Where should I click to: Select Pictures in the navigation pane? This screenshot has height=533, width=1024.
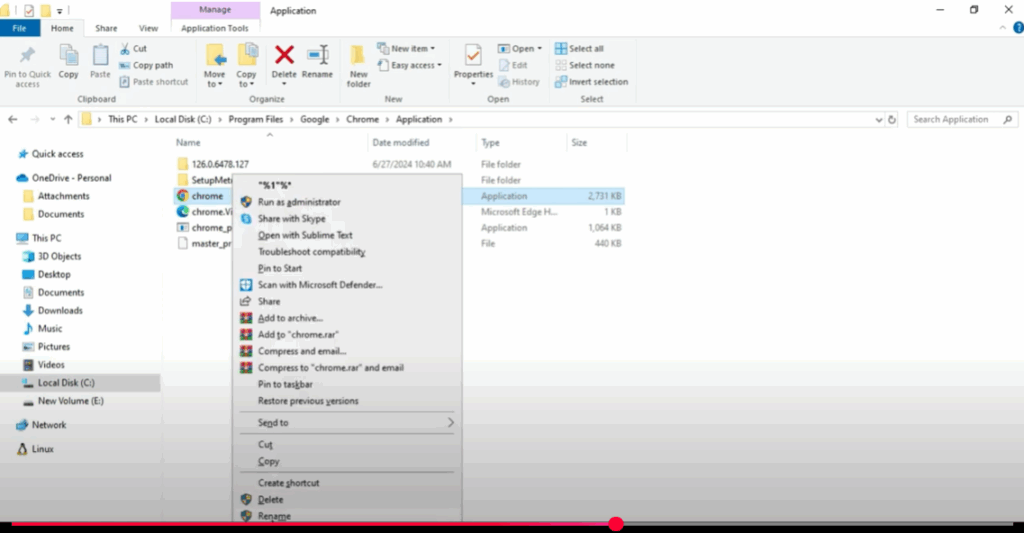46,347
